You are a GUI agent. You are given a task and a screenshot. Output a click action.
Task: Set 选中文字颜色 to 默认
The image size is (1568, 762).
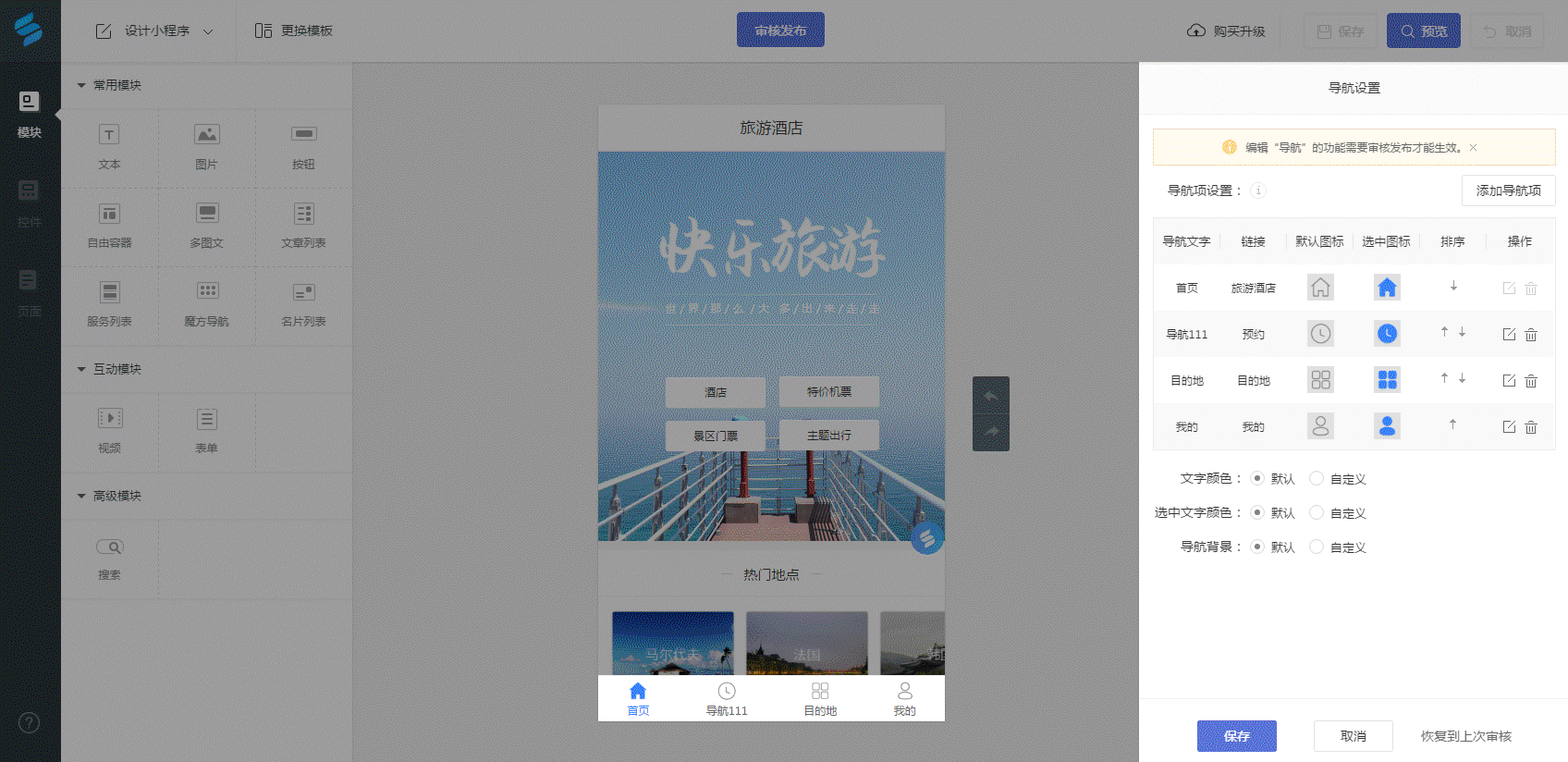coord(1257,513)
